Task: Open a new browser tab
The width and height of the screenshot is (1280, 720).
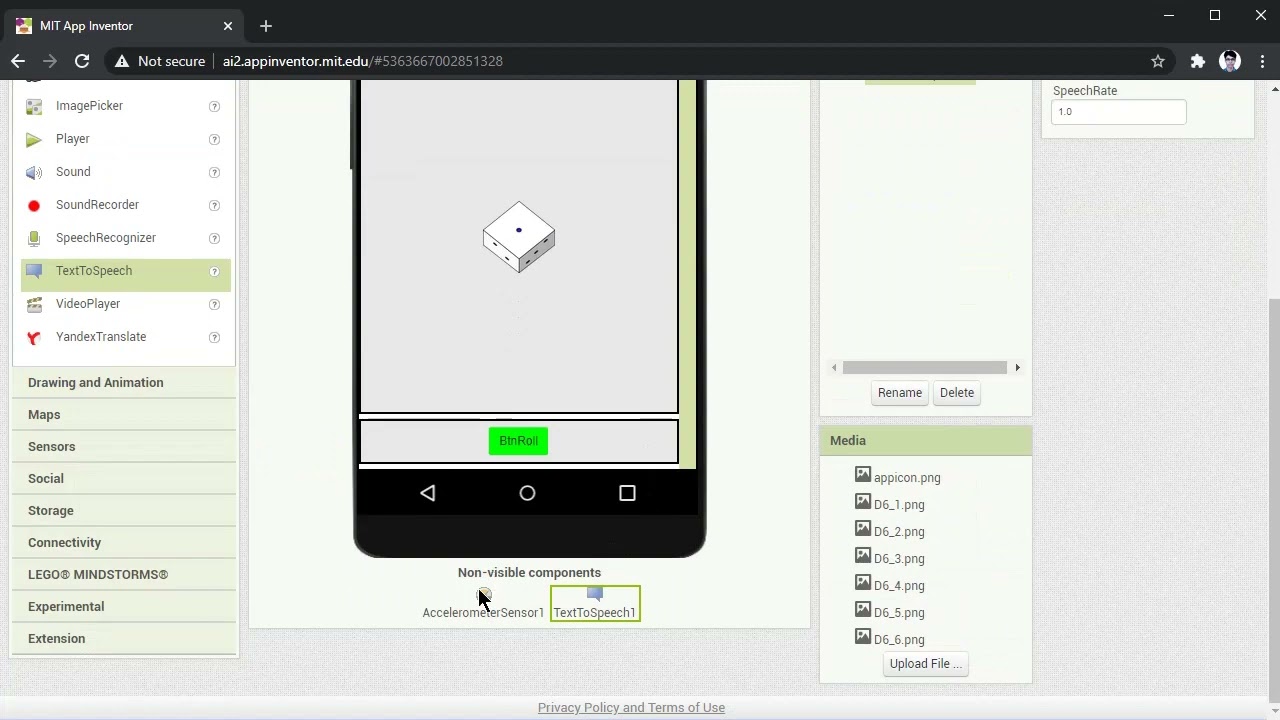Action: [266, 26]
